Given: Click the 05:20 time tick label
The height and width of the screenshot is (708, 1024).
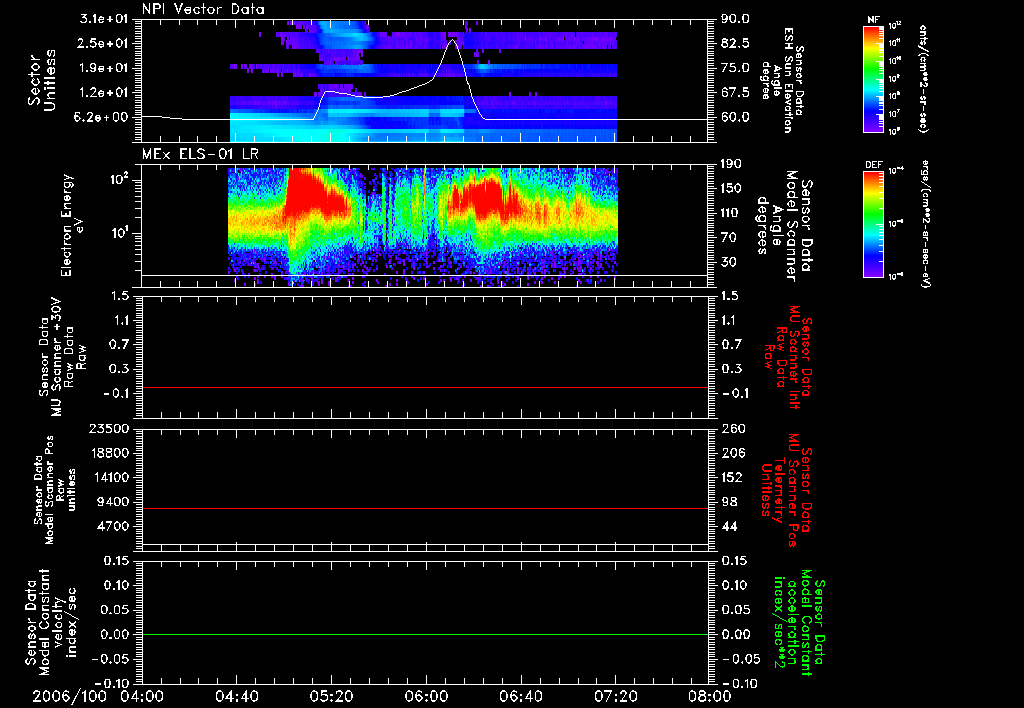Looking at the screenshot, I should point(331,696).
